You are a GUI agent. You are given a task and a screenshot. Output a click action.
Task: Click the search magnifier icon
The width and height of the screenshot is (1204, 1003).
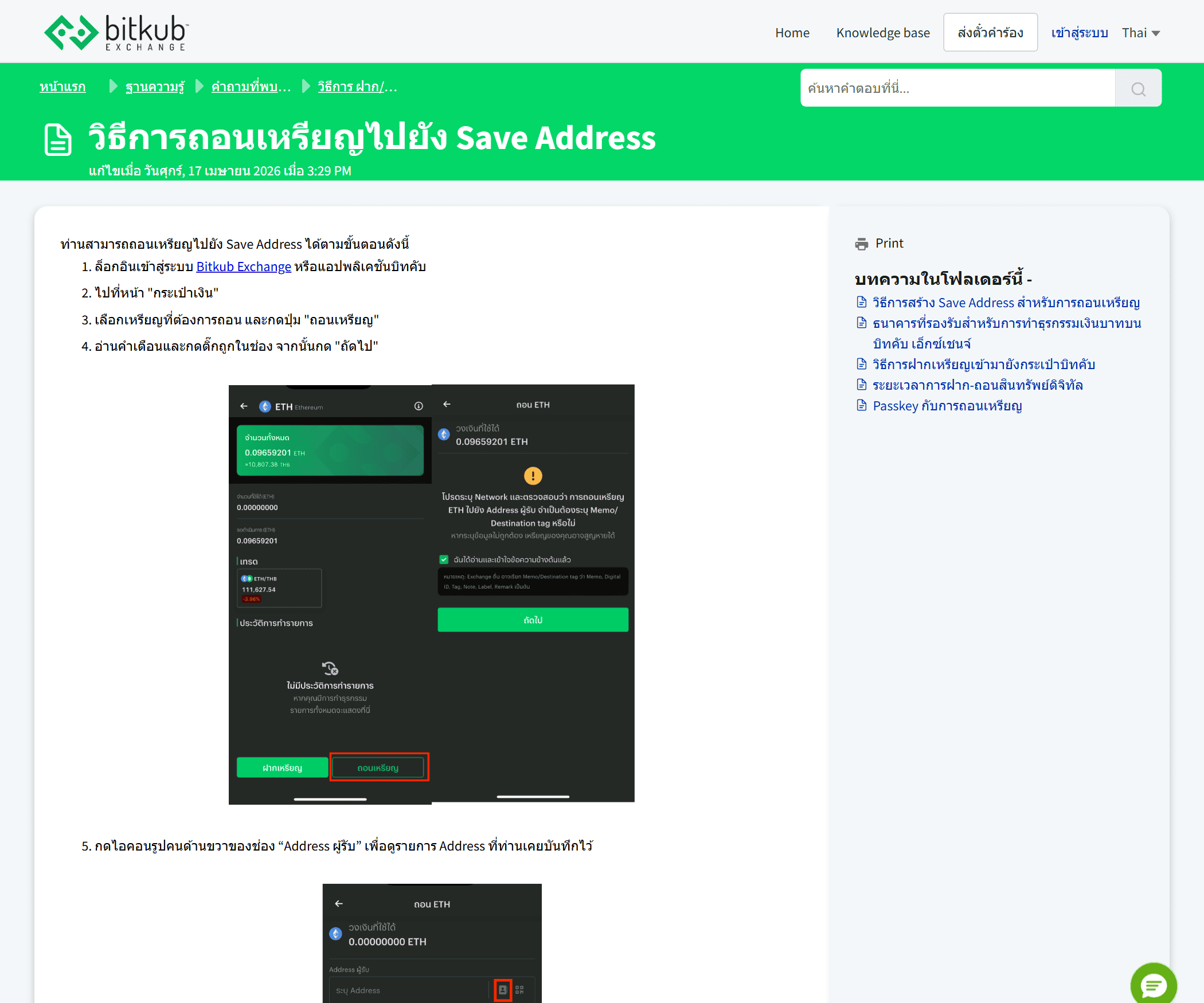tap(1138, 88)
